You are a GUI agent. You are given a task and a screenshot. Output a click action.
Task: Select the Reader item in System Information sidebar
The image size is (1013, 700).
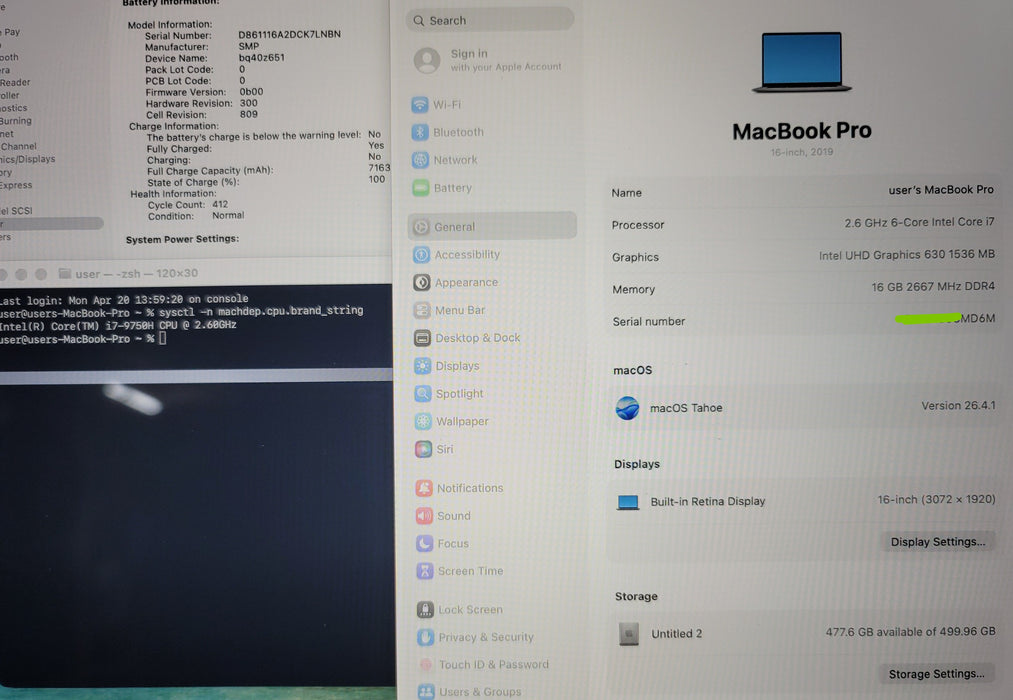point(15,83)
